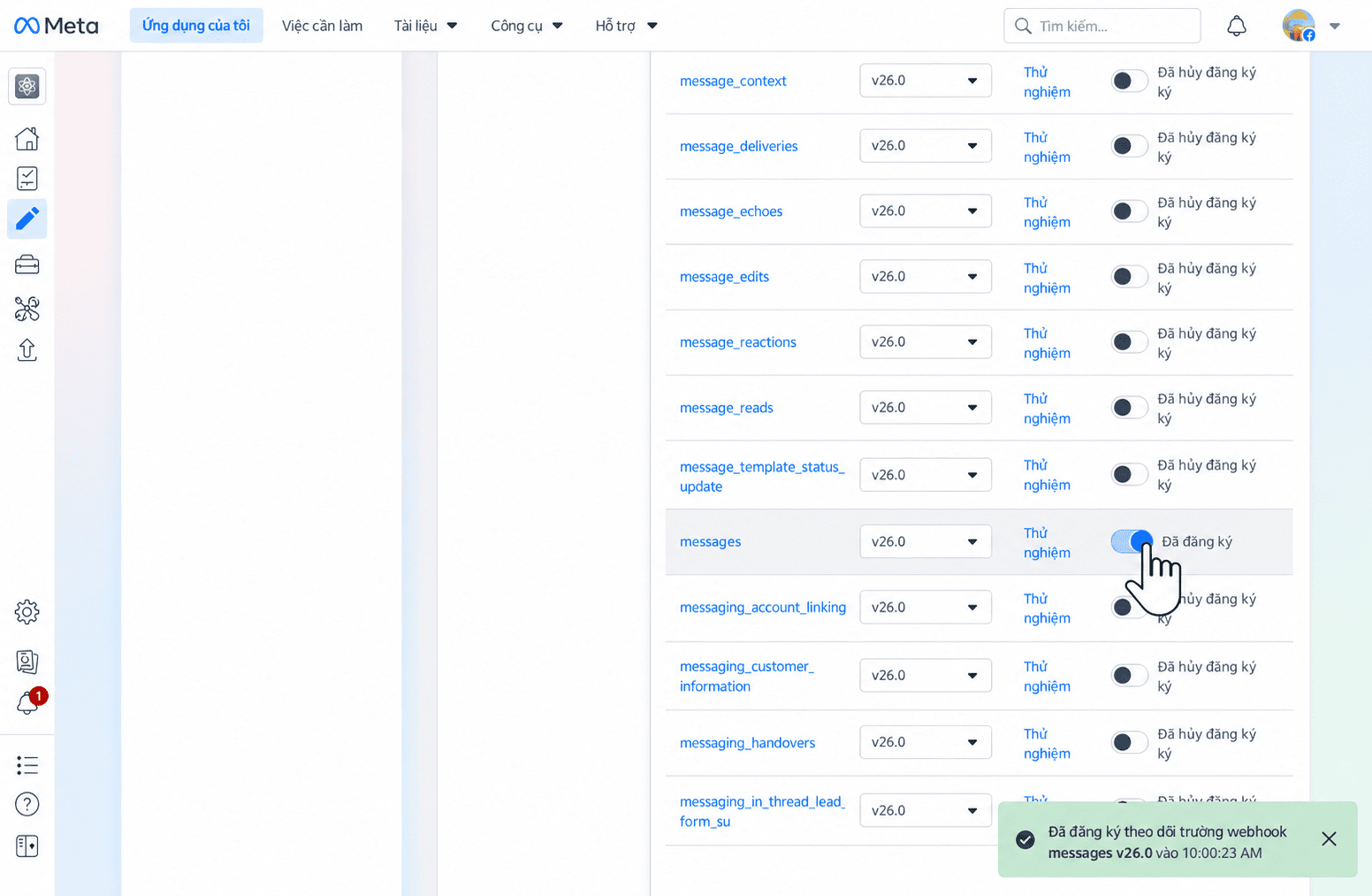This screenshot has width=1372, height=896.
Task: Open the roles contact card icon
Action: click(x=27, y=661)
